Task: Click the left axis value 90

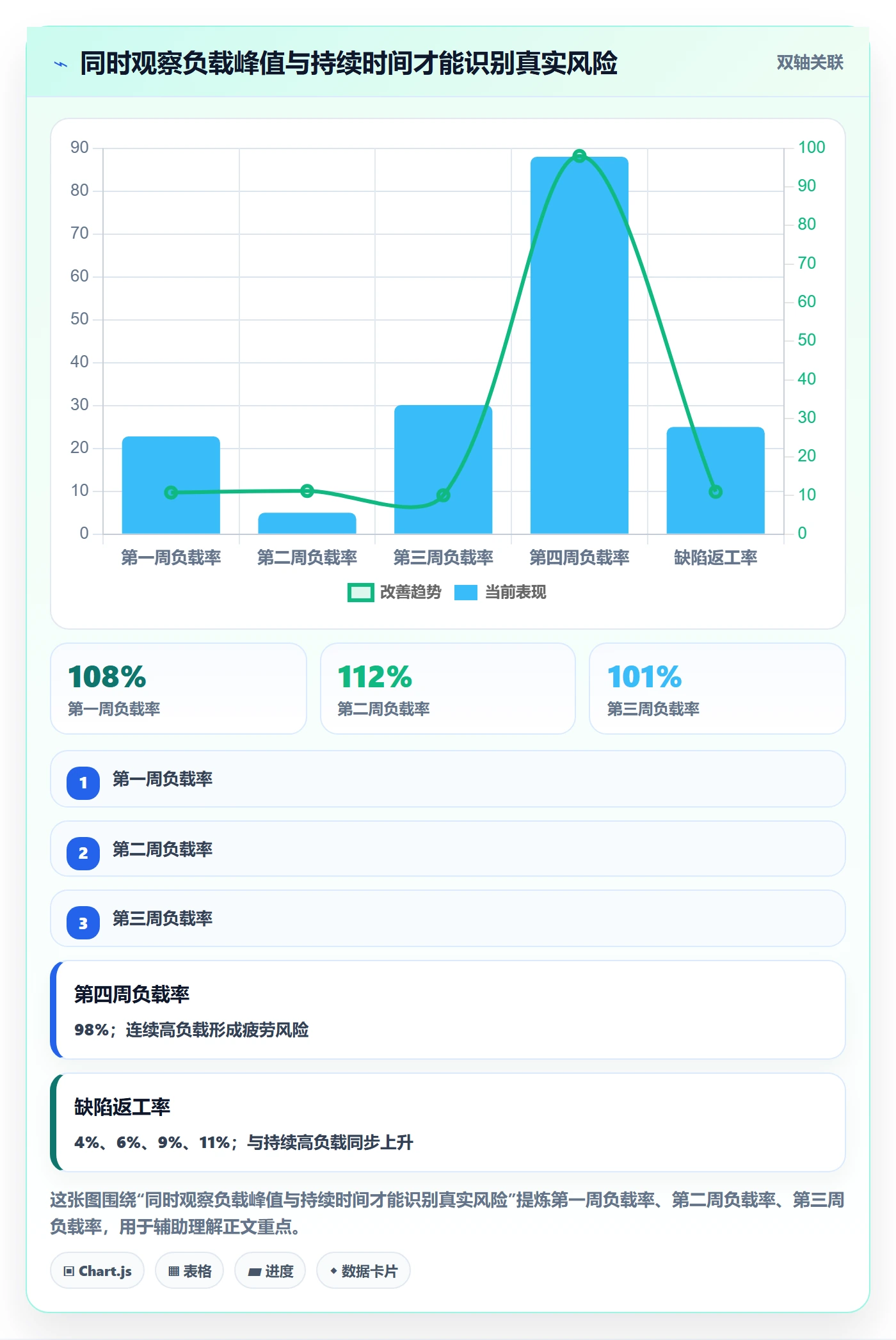Action: pos(79,147)
